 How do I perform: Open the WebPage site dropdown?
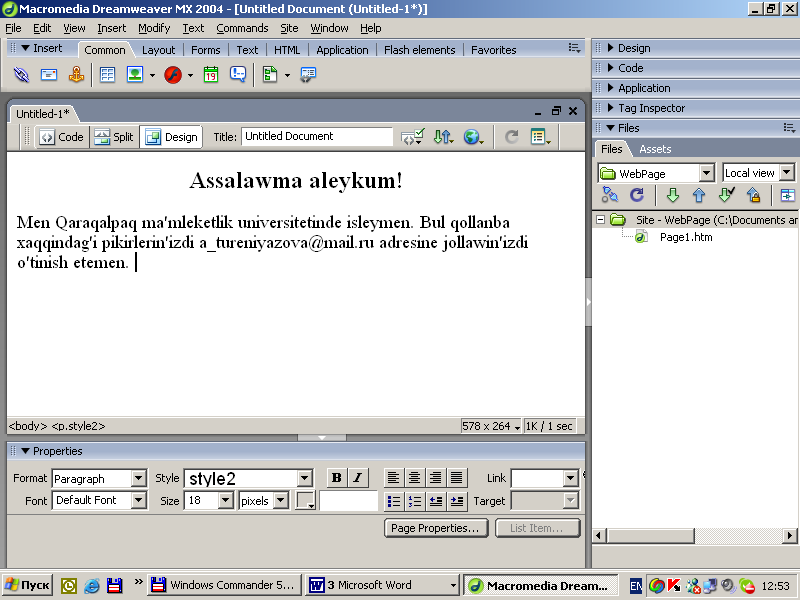[x=706, y=173]
